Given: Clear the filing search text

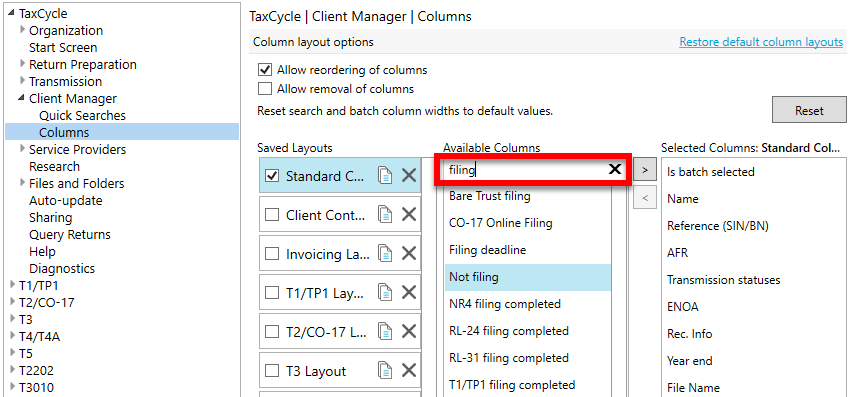Looking at the screenshot, I should [x=614, y=169].
